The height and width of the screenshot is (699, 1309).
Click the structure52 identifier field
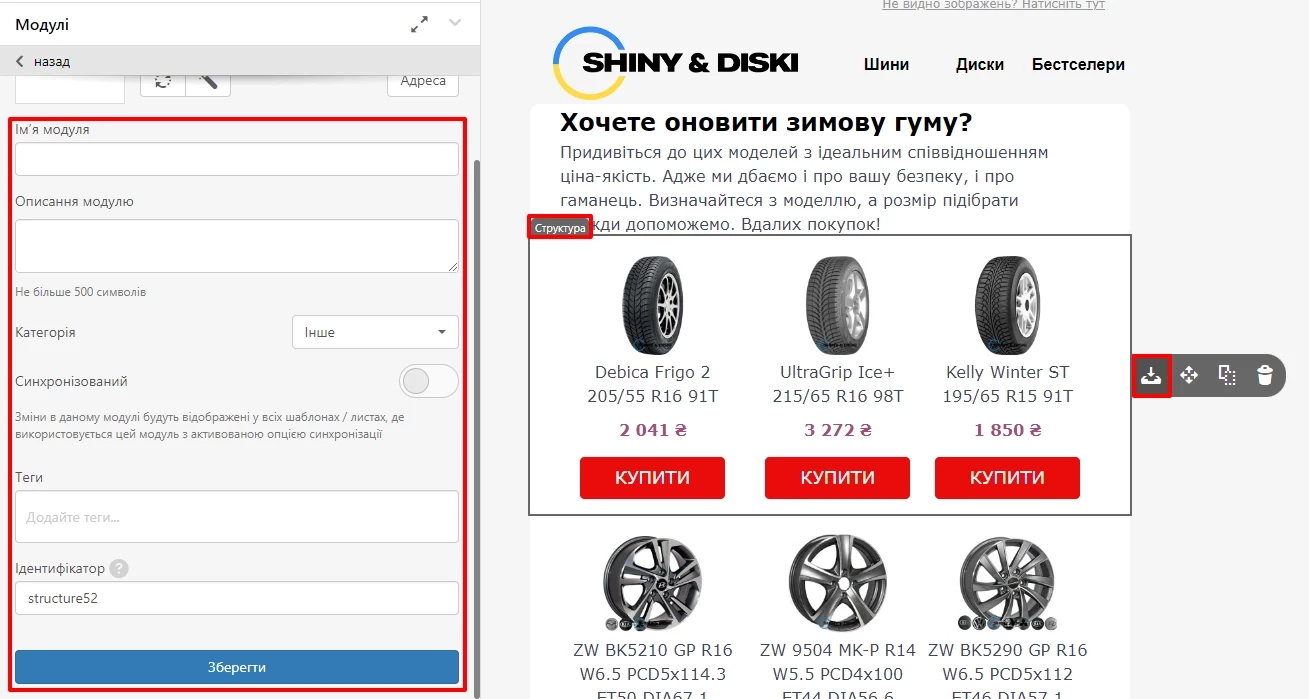click(x=237, y=598)
